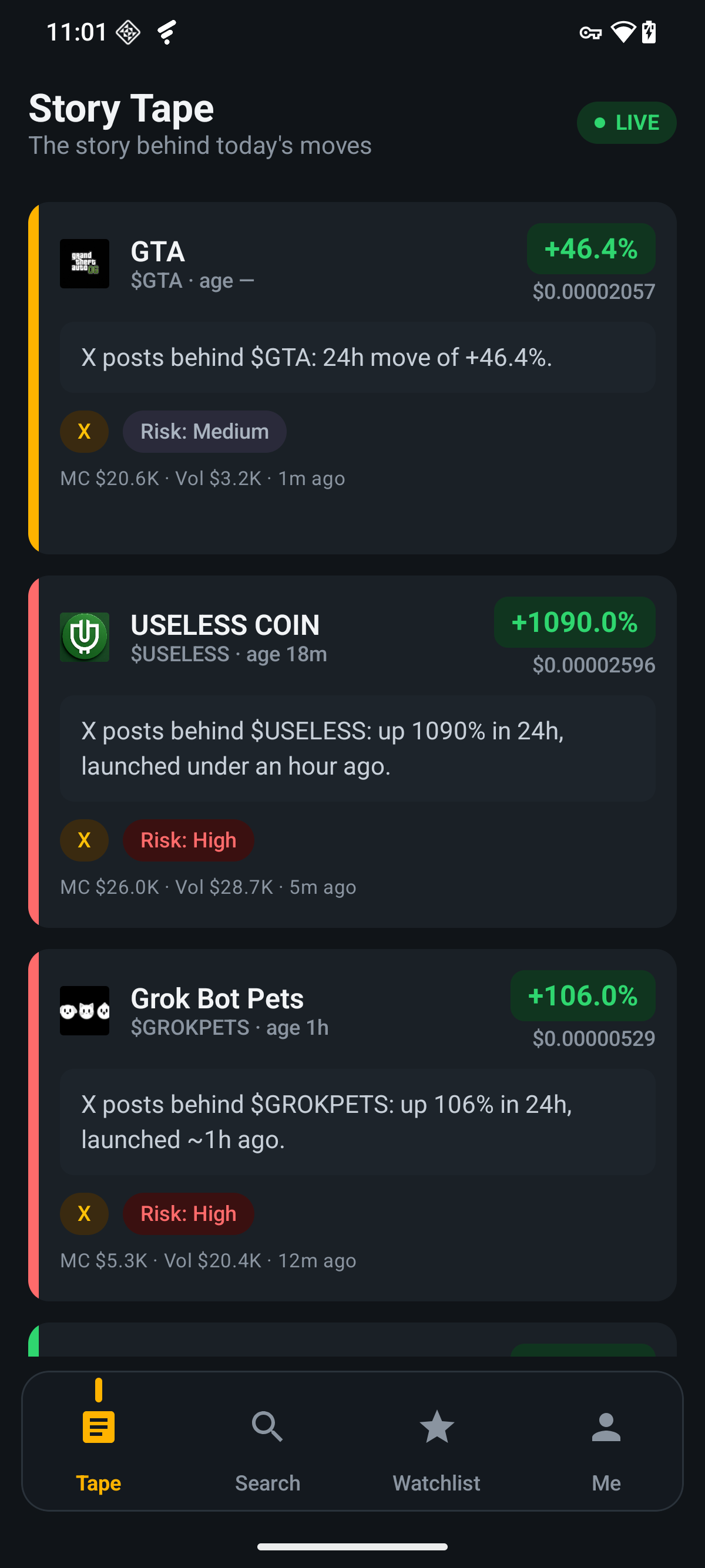
Task: Switch to the Watchlist tab label
Action: tap(437, 1483)
